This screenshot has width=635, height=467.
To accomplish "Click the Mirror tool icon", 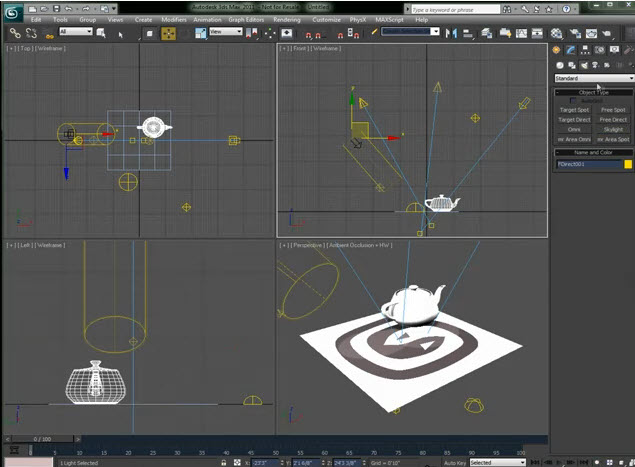I will click(451, 33).
